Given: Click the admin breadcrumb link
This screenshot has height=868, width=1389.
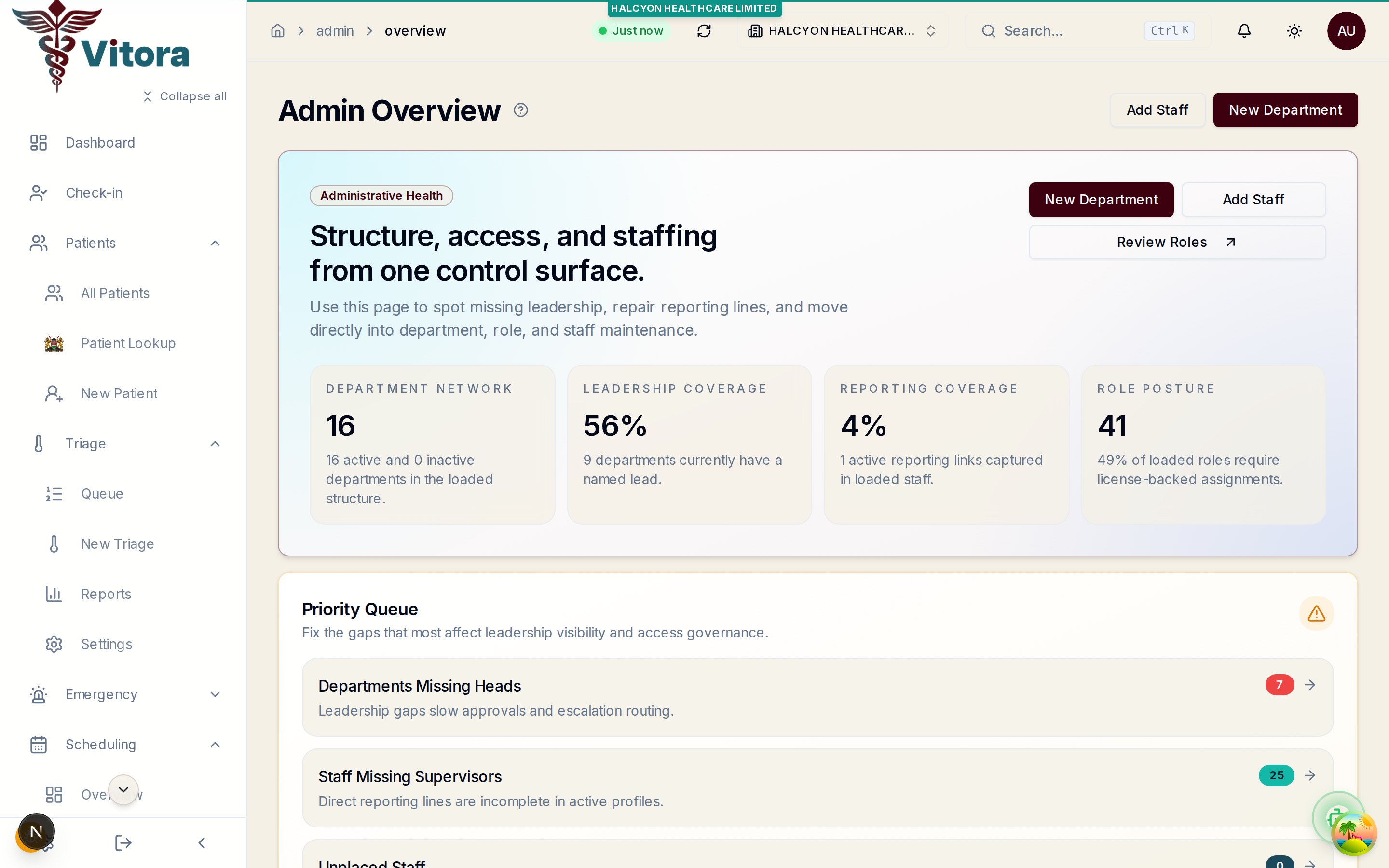Looking at the screenshot, I should 335,31.
